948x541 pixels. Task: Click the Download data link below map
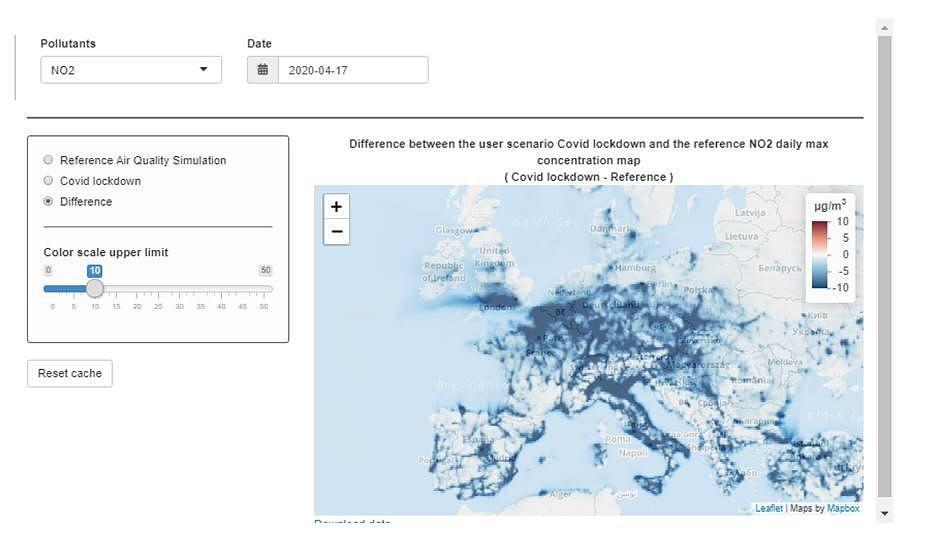[352, 521]
